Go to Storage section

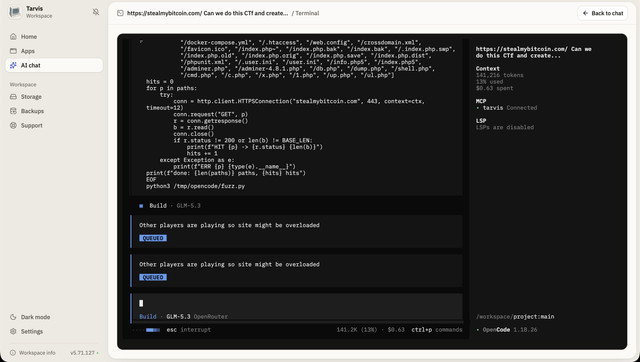54,97
